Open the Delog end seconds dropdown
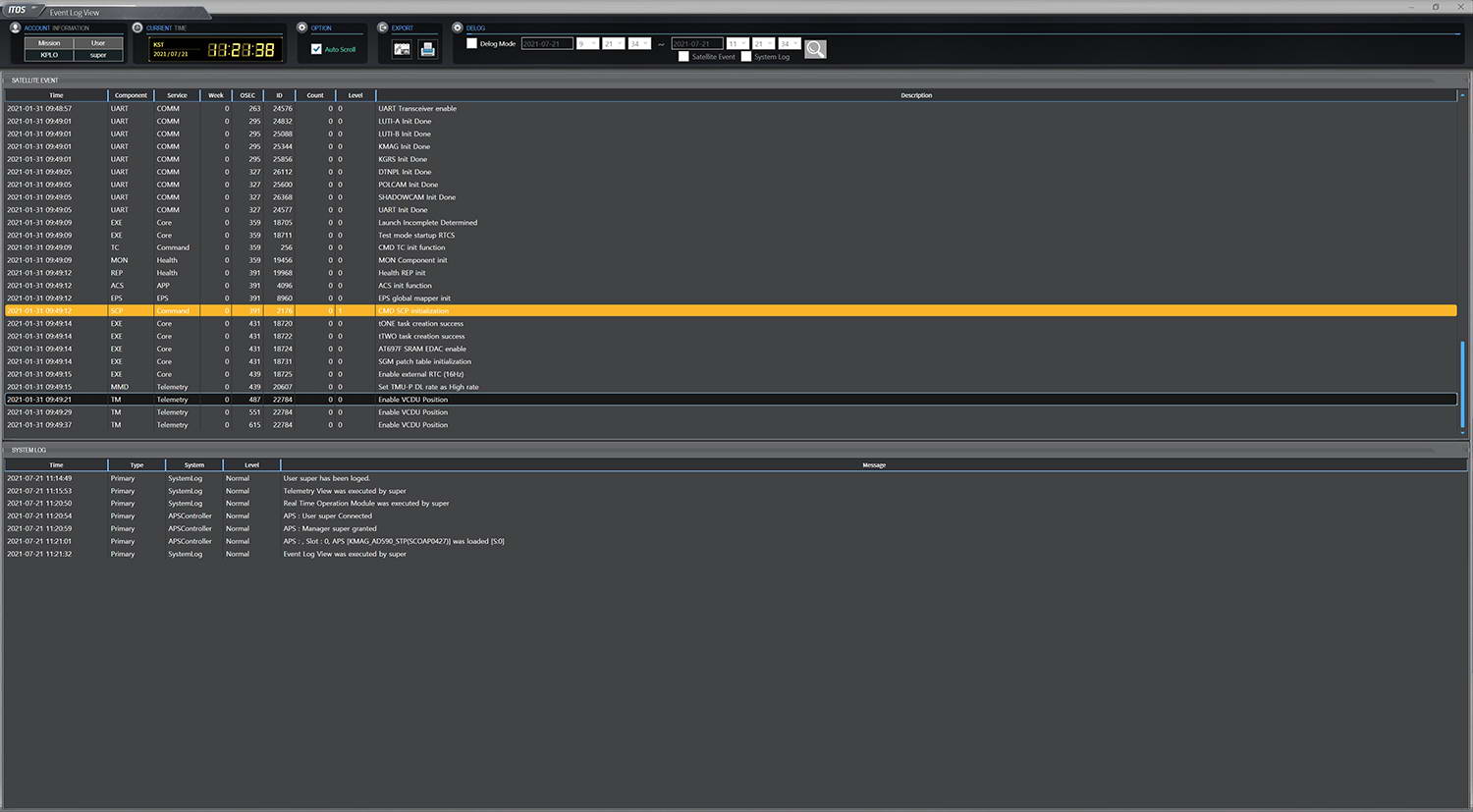1473x812 pixels. point(790,44)
